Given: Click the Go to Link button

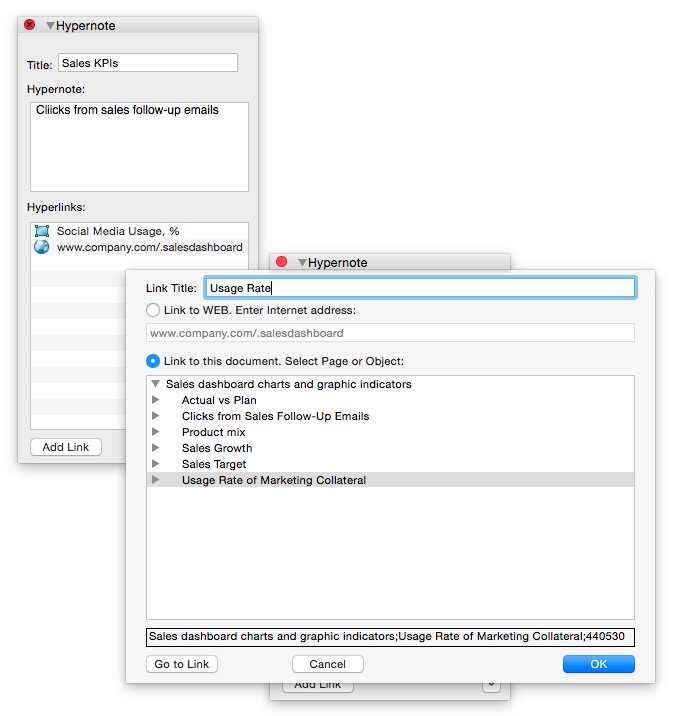Looking at the screenshot, I should point(182,664).
